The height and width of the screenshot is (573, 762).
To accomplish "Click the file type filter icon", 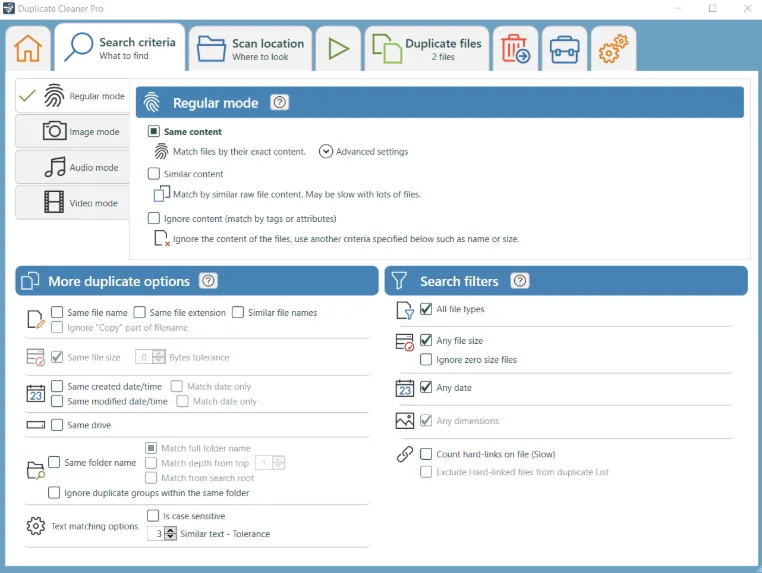I will point(405,310).
